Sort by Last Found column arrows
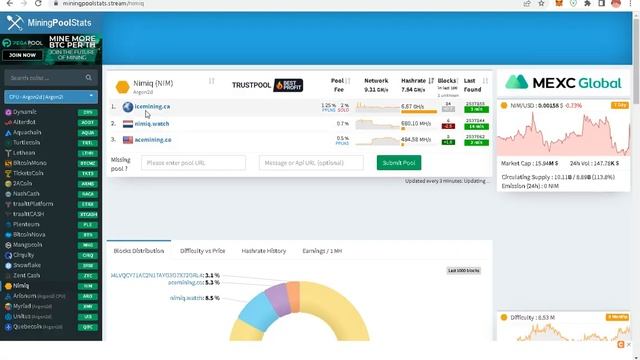Screen dimensions: 640x360 click(x=485, y=81)
